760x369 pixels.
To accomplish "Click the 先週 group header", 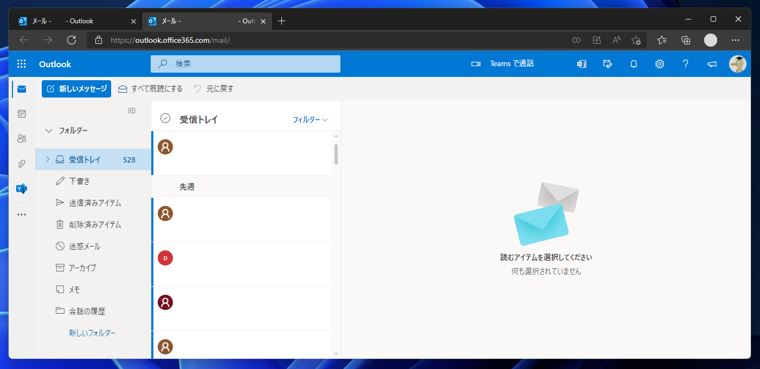I will (x=241, y=187).
